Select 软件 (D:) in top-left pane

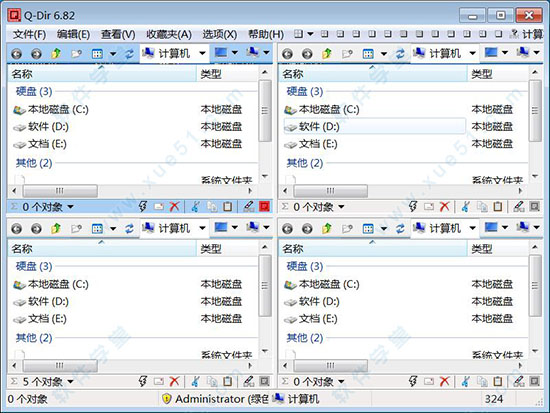[x=41, y=127]
